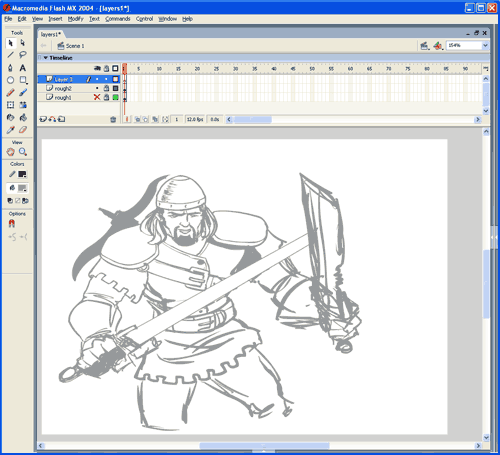
Task: Select the Free Transform tool
Action: click(11, 105)
